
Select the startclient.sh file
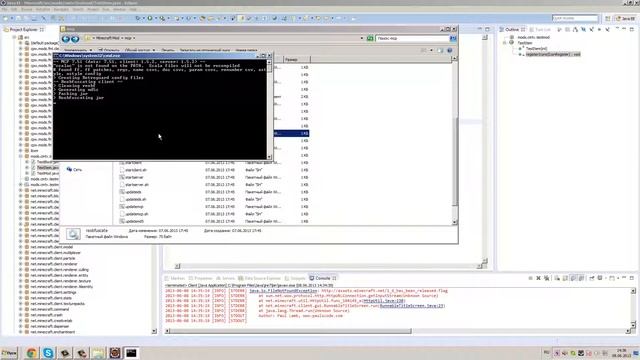click(x=136, y=170)
